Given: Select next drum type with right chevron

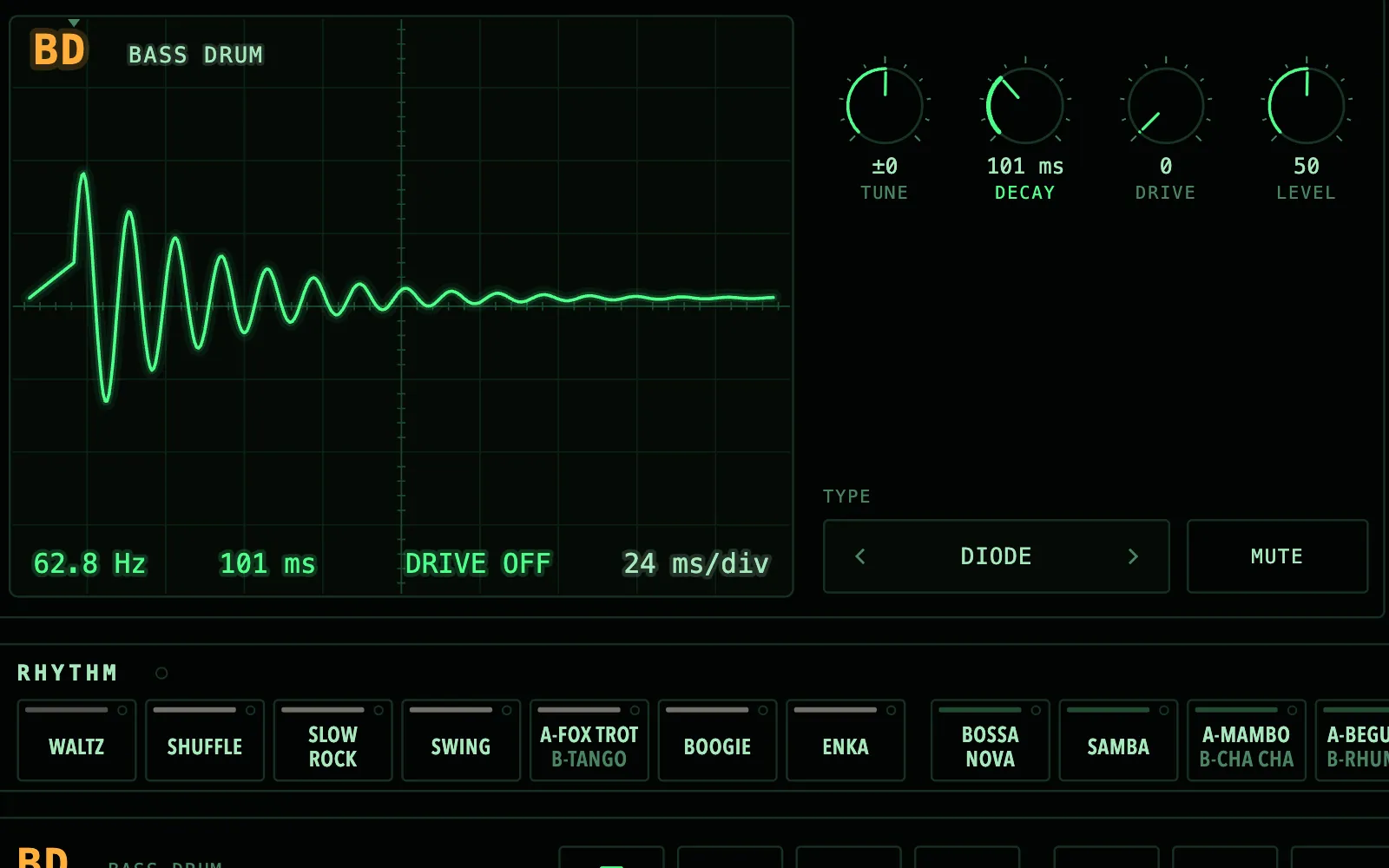Looking at the screenshot, I should tap(1133, 556).
